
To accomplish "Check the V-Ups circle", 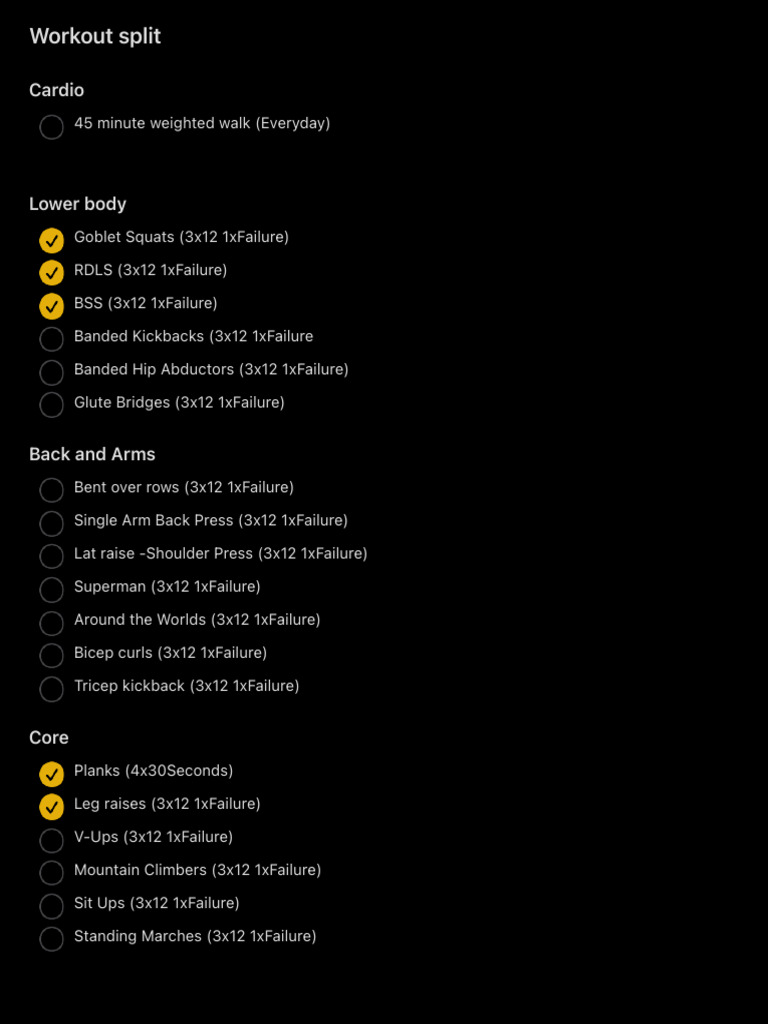I will [52, 840].
